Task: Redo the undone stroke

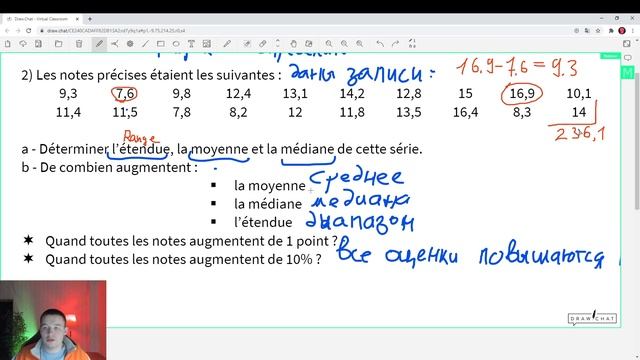Action: 395,44
